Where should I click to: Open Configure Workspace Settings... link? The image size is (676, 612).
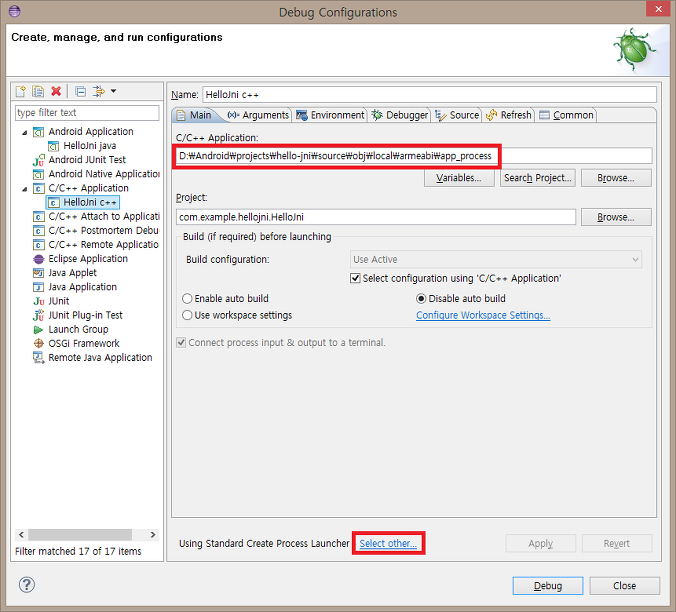pyautogui.click(x=483, y=315)
